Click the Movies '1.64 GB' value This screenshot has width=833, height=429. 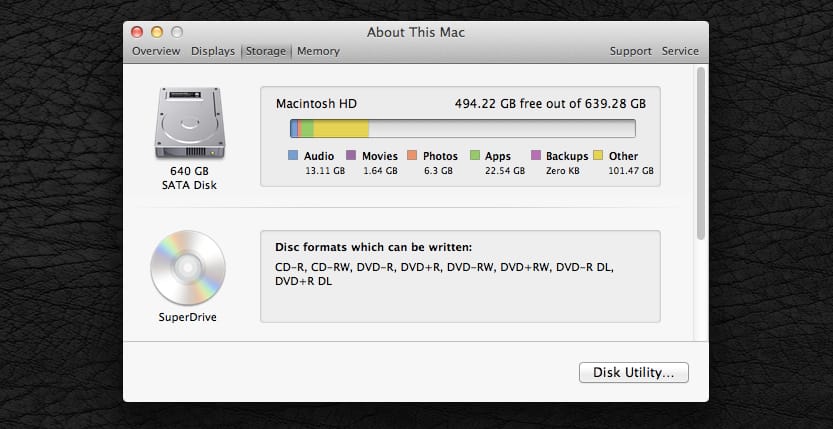(380, 171)
